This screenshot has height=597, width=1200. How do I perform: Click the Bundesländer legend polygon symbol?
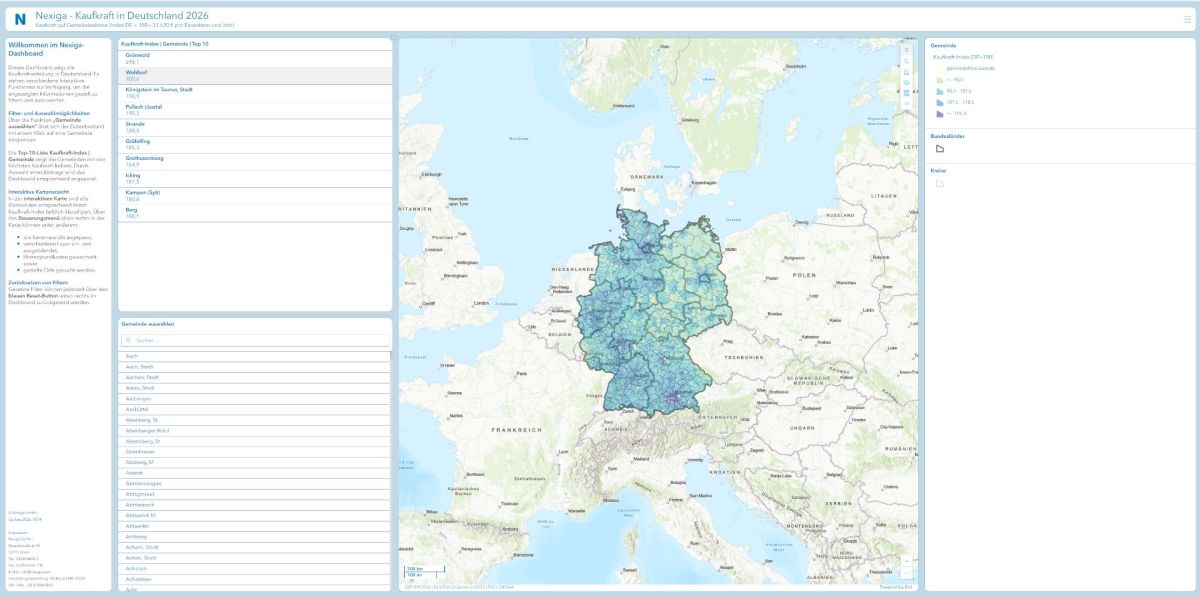pos(940,149)
